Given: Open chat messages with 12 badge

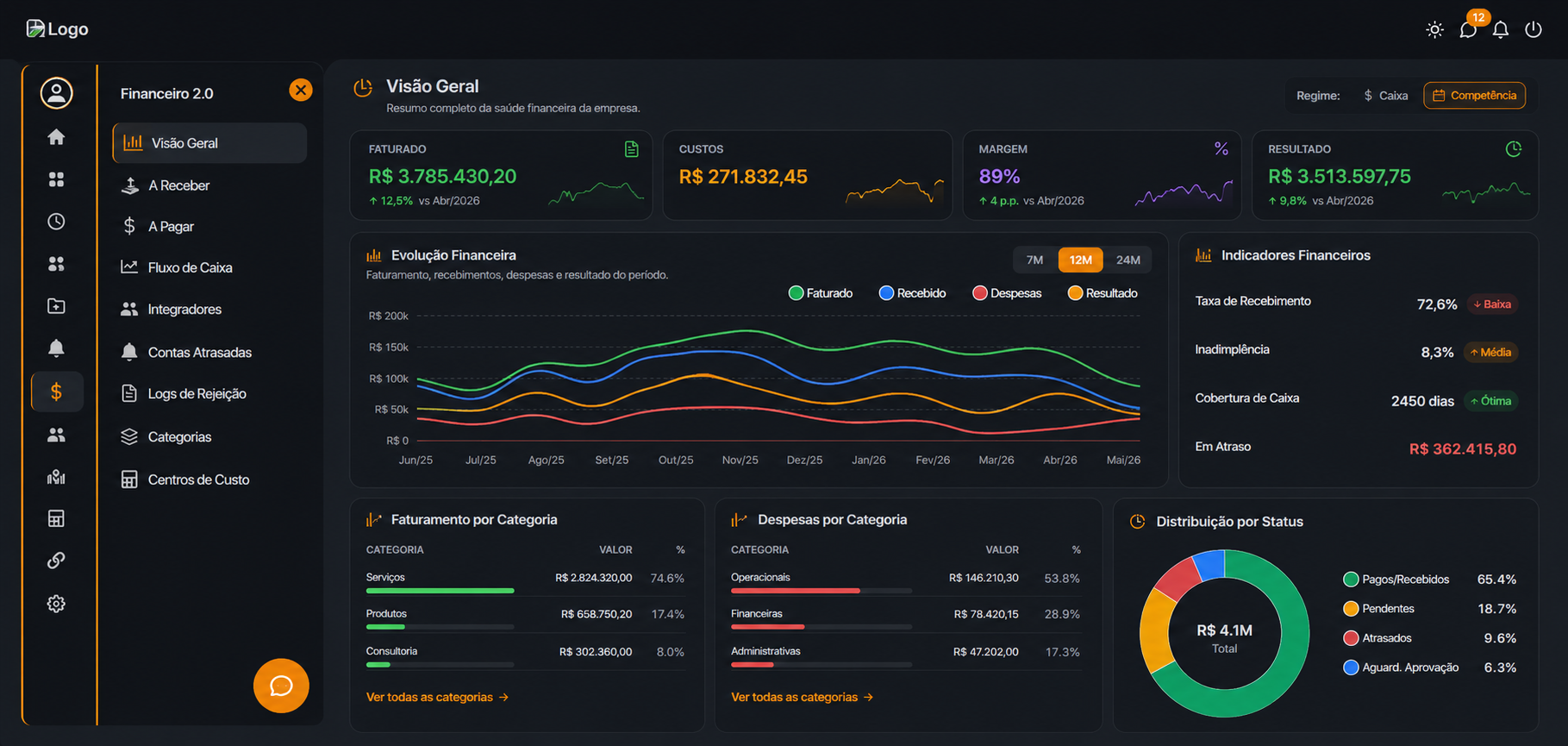Looking at the screenshot, I should click(1469, 28).
